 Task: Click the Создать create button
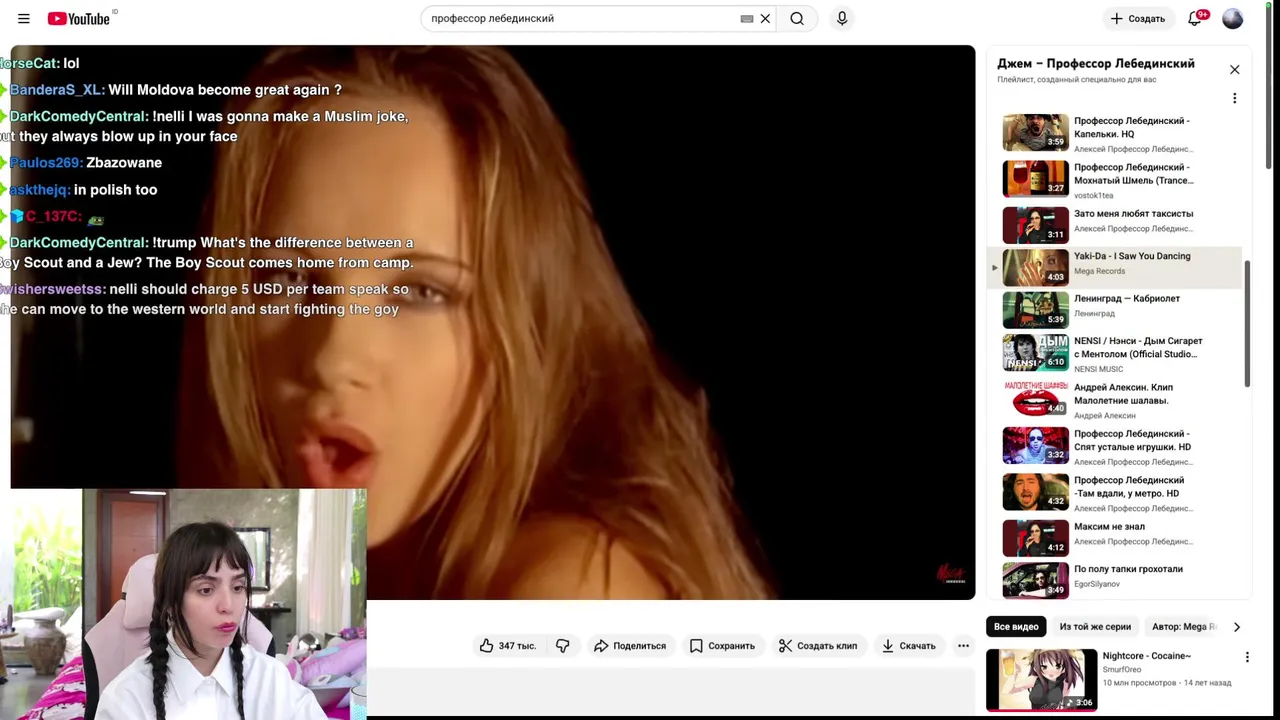tap(1137, 18)
